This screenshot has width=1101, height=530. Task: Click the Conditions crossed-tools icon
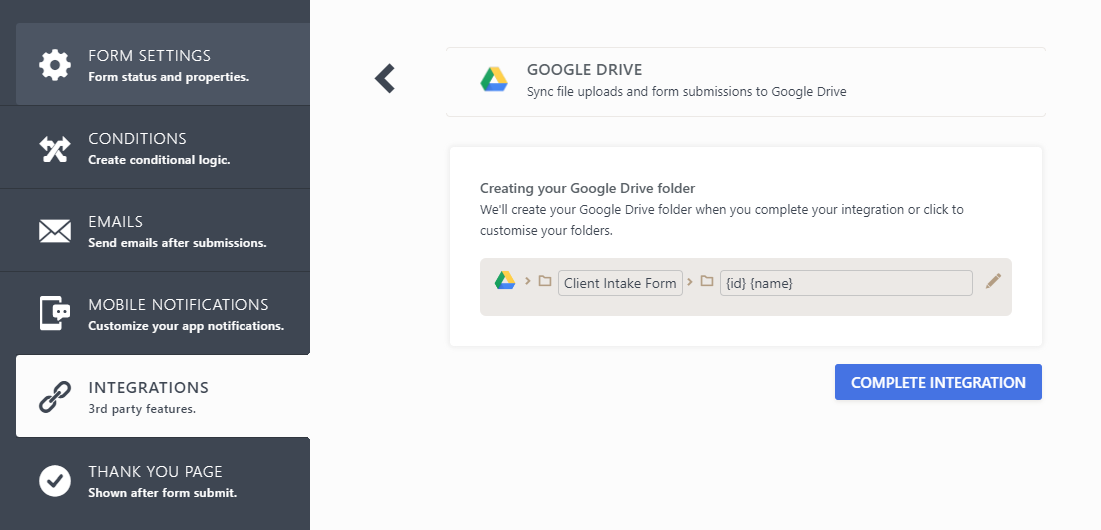pos(55,148)
